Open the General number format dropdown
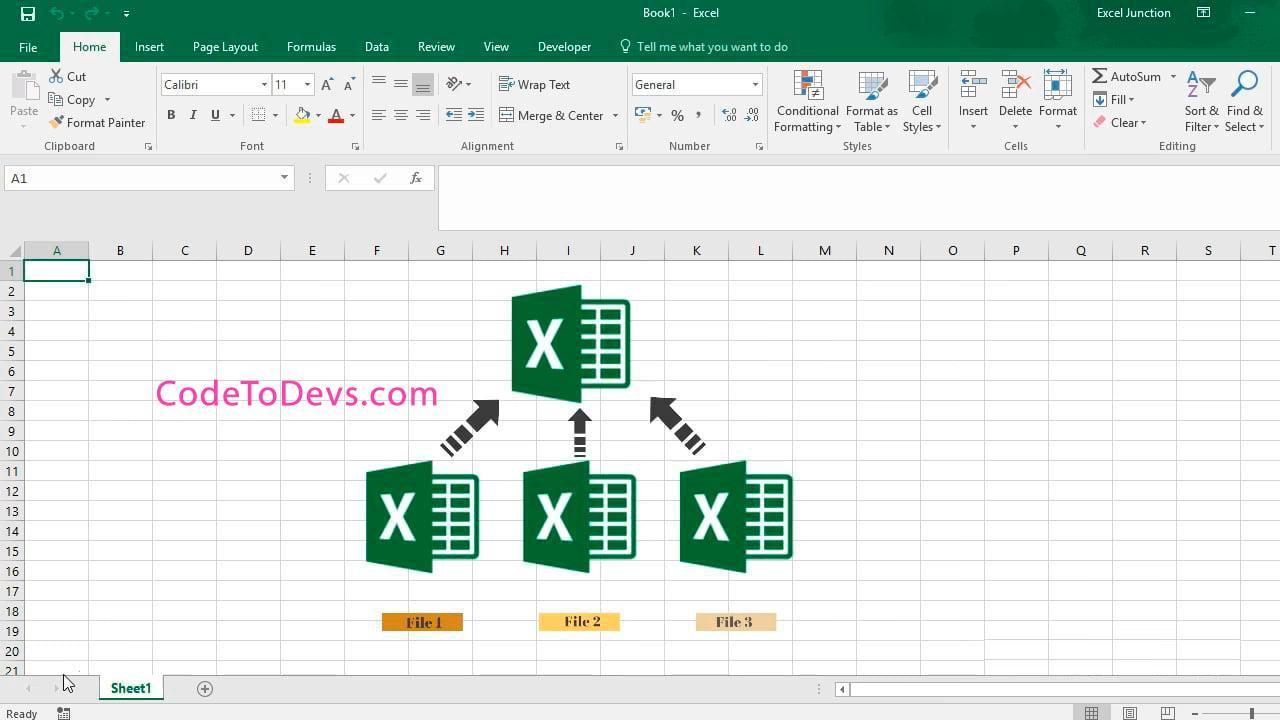The width and height of the screenshot is (1280, 720). click(755, 85)
